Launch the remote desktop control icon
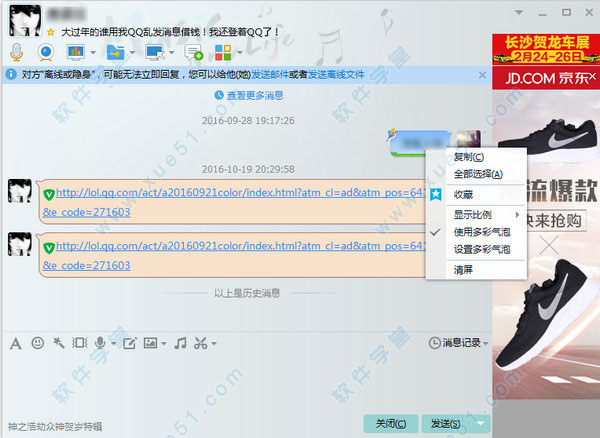This screenshot has width=600, height=438. click(155, 52)
